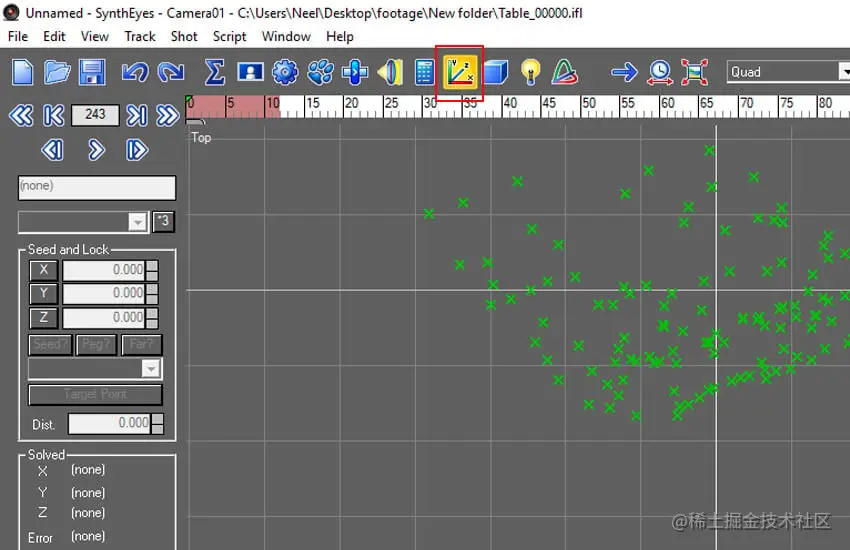Click the Top viewport label
The width and height of the screenshot is (850, 550).
pos(201,138)
